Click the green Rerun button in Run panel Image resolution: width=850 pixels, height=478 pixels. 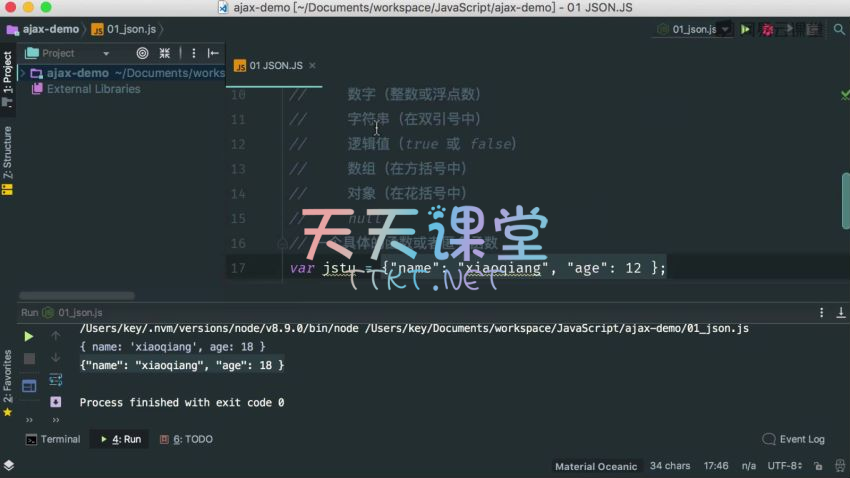pyautogui.click(x=29, y=337)
